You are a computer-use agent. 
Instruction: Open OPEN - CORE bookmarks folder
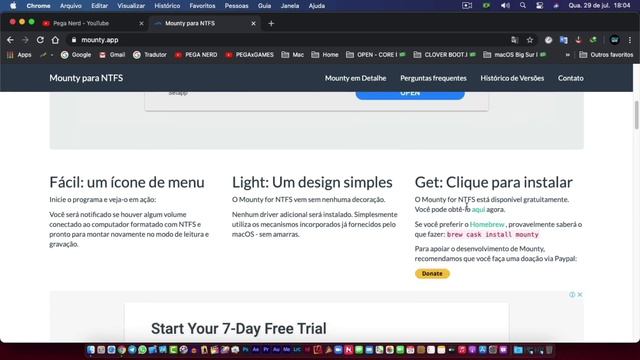pyautogui.click(x=376, y=55)
